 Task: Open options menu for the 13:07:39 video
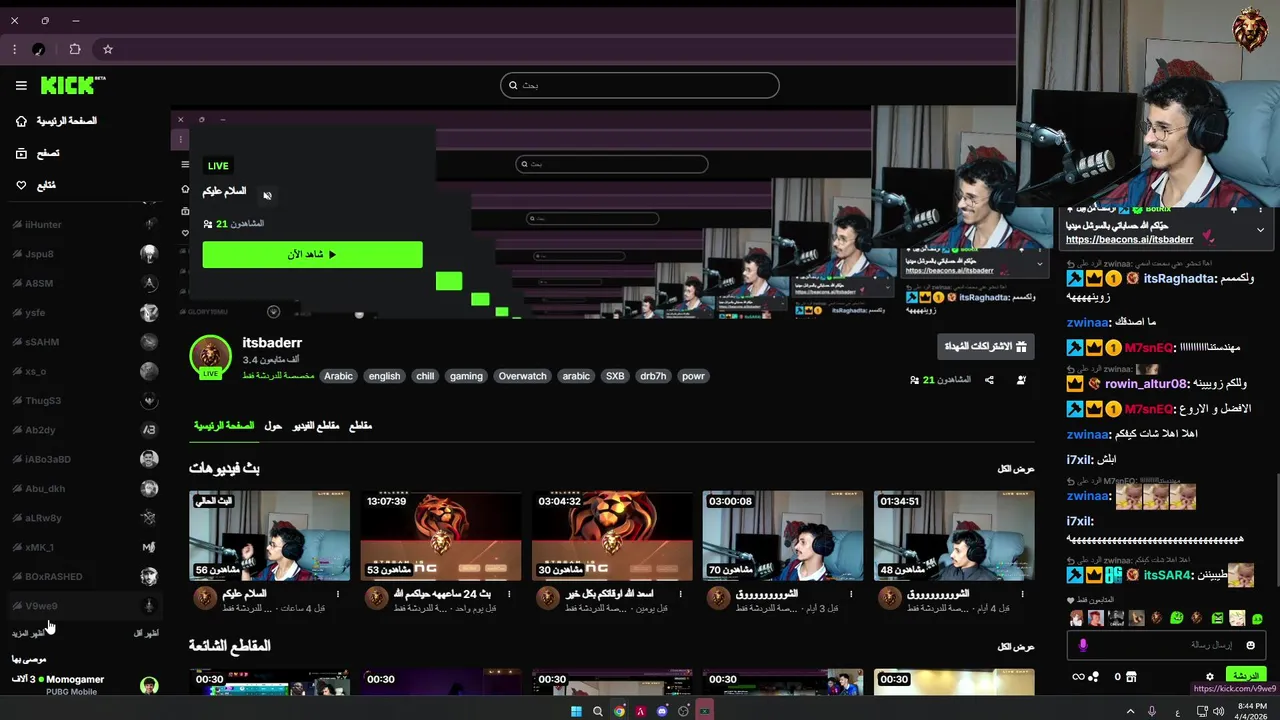click(510, 594)
